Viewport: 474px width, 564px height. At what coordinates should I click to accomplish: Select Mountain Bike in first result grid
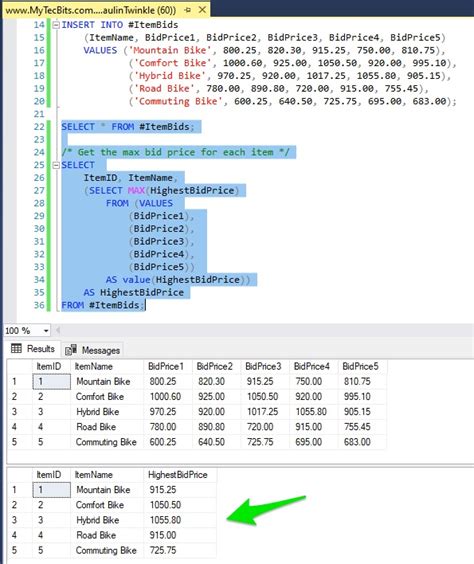(x=107, y=381)
